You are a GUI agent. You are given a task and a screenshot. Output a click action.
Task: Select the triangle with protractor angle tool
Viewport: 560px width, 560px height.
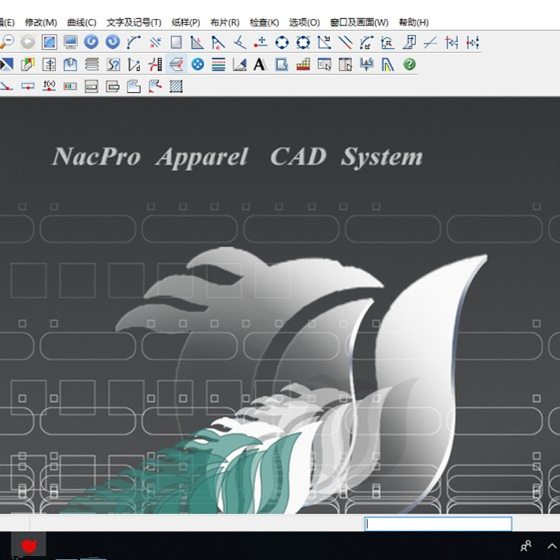pos(240,65)
